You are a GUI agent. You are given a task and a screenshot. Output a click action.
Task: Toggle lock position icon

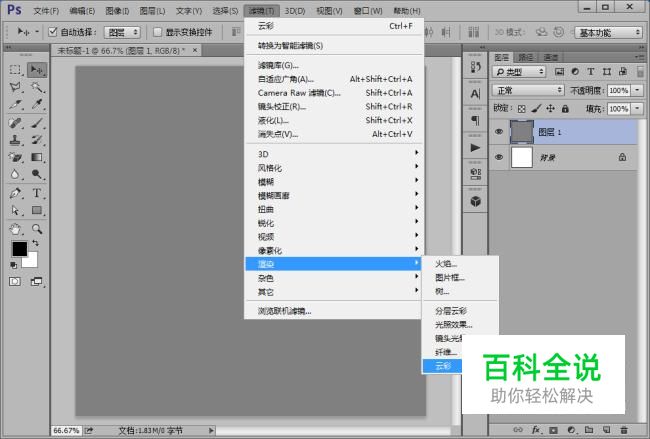[x=551, y=109]
